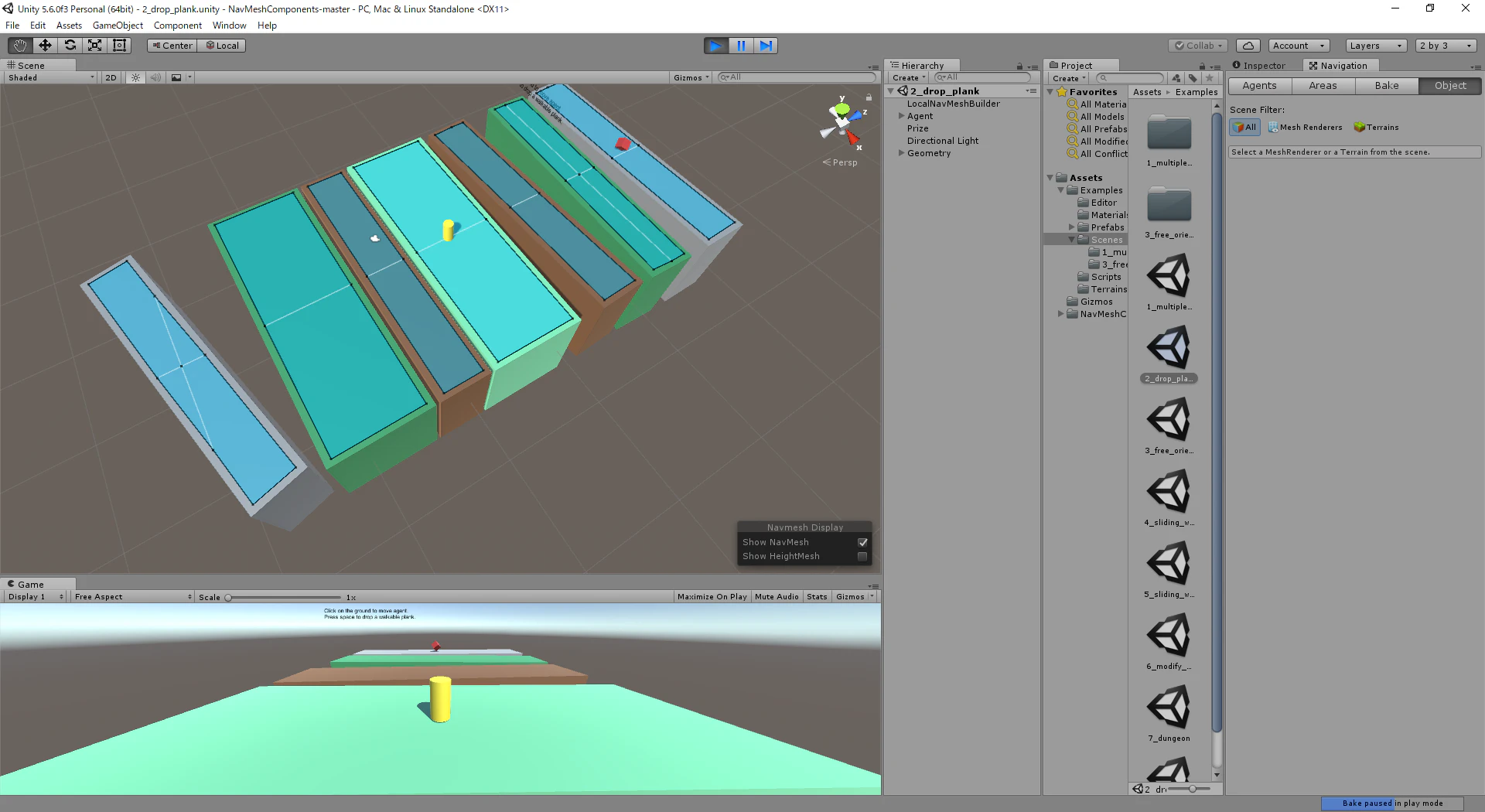Open the cloud services icon
Viewport: 1485px width, 812px height.
point(1248,46)
